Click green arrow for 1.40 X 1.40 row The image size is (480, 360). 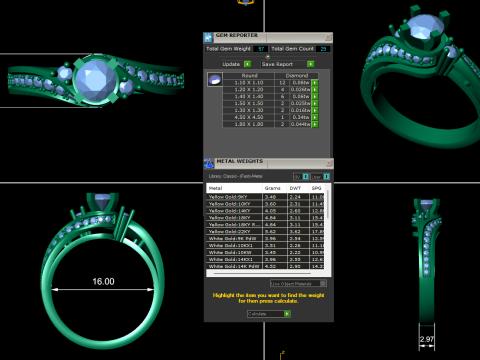point(315,97)
